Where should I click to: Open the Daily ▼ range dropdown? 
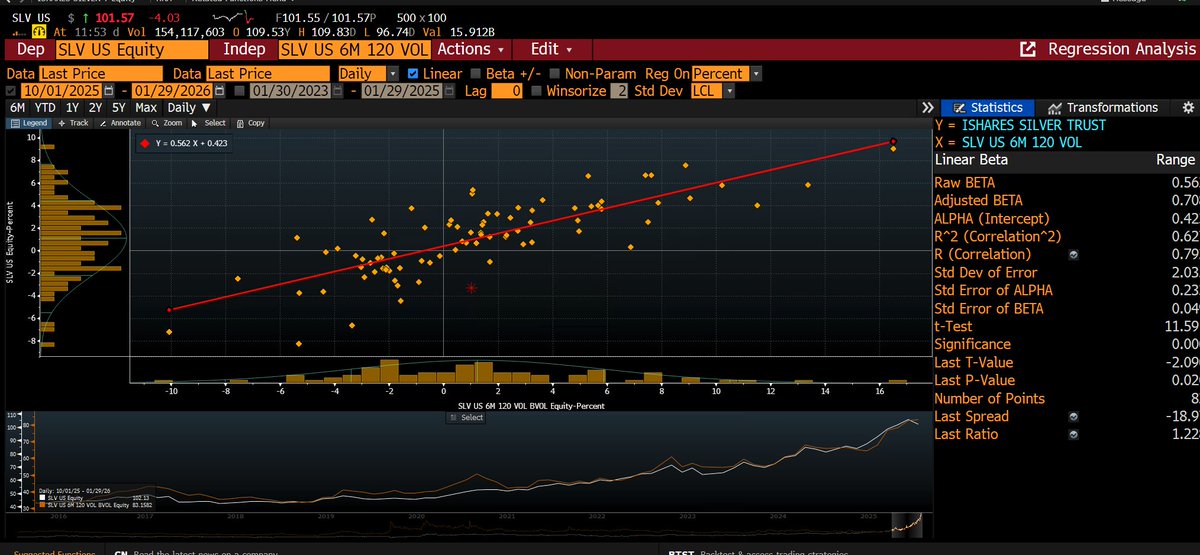coord(189,107)
